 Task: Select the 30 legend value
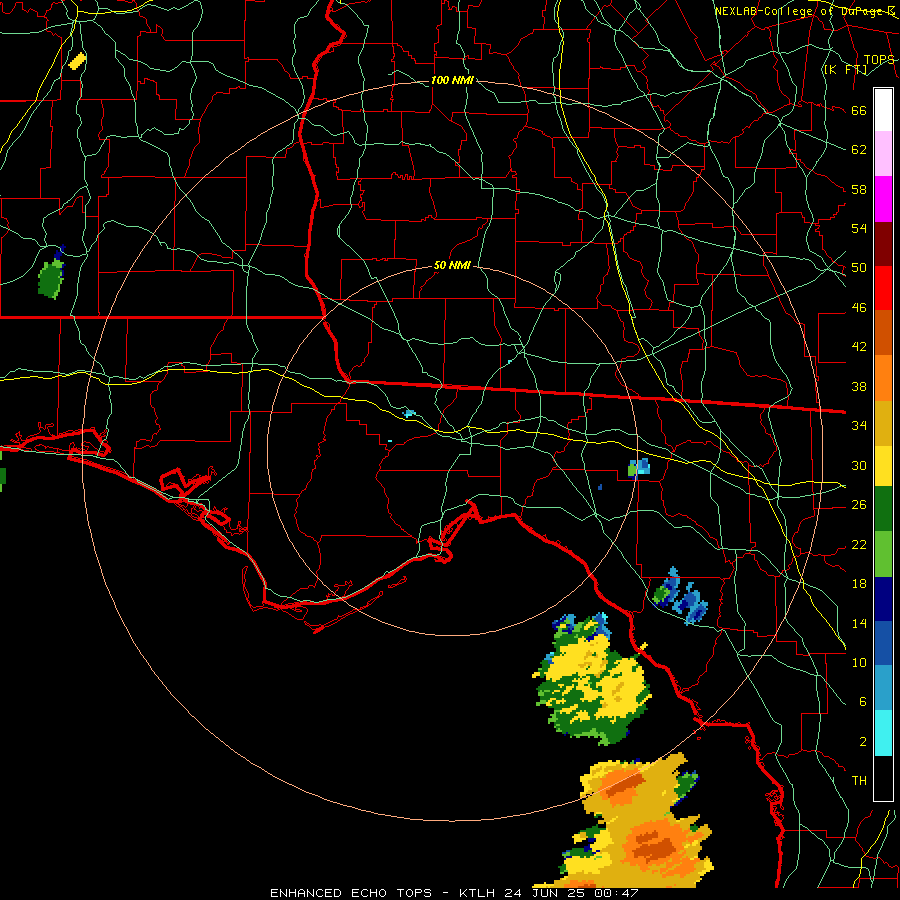point(859,465)
